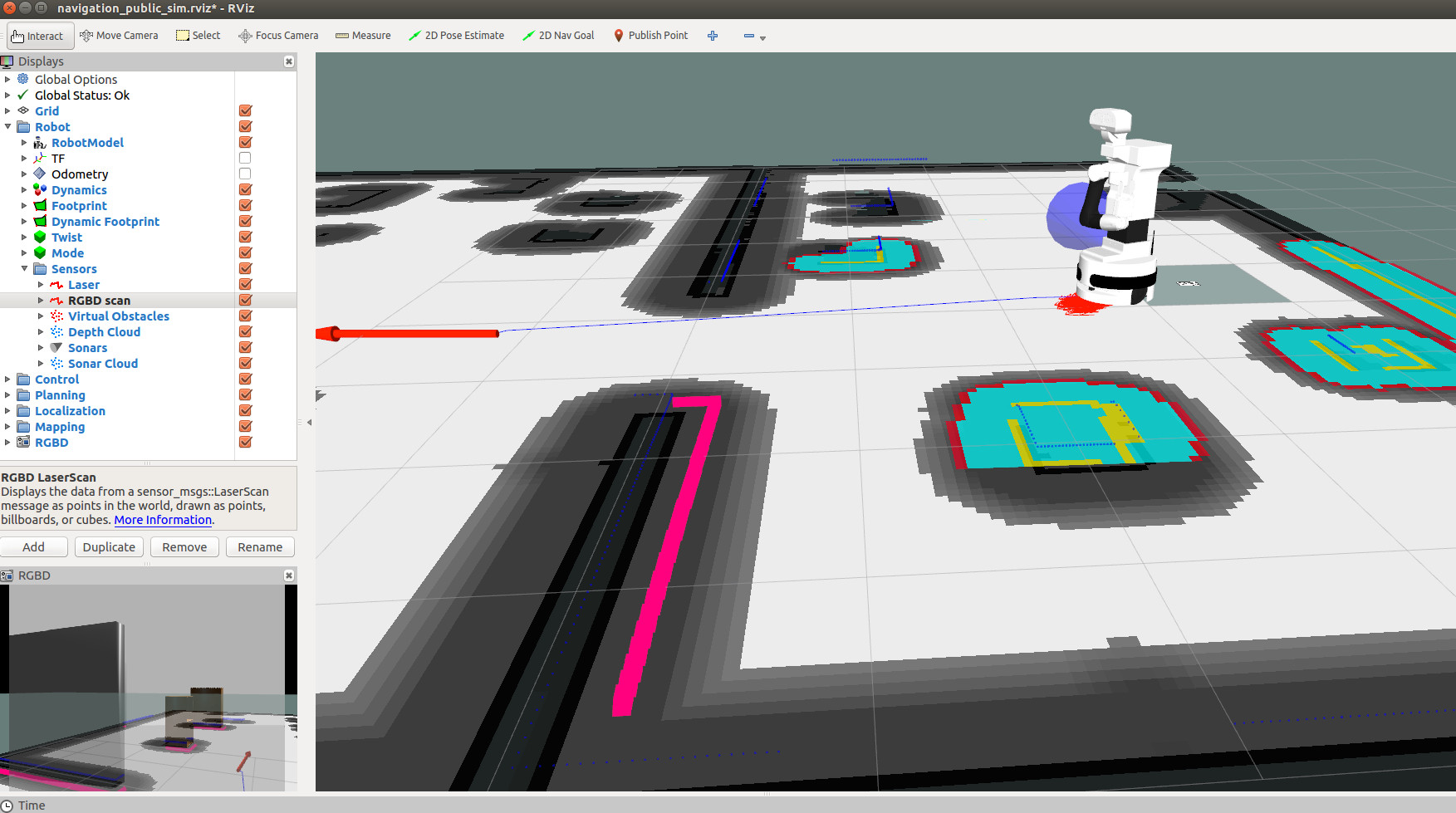Activate the 2D Nav Goal tool
Screen dimensions: 1456x813
tap(558, 36)
